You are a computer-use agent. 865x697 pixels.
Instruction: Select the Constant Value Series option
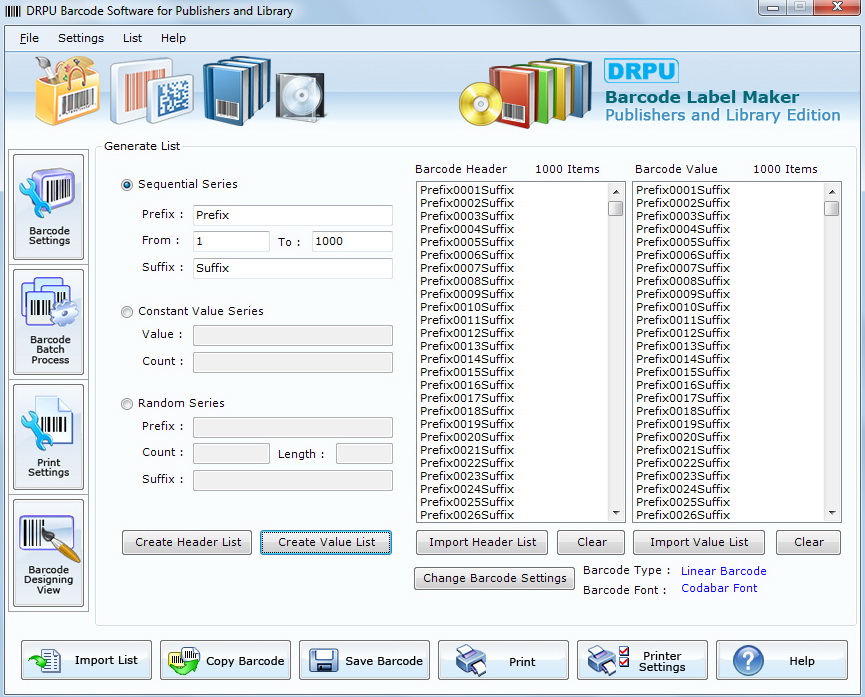127,312
